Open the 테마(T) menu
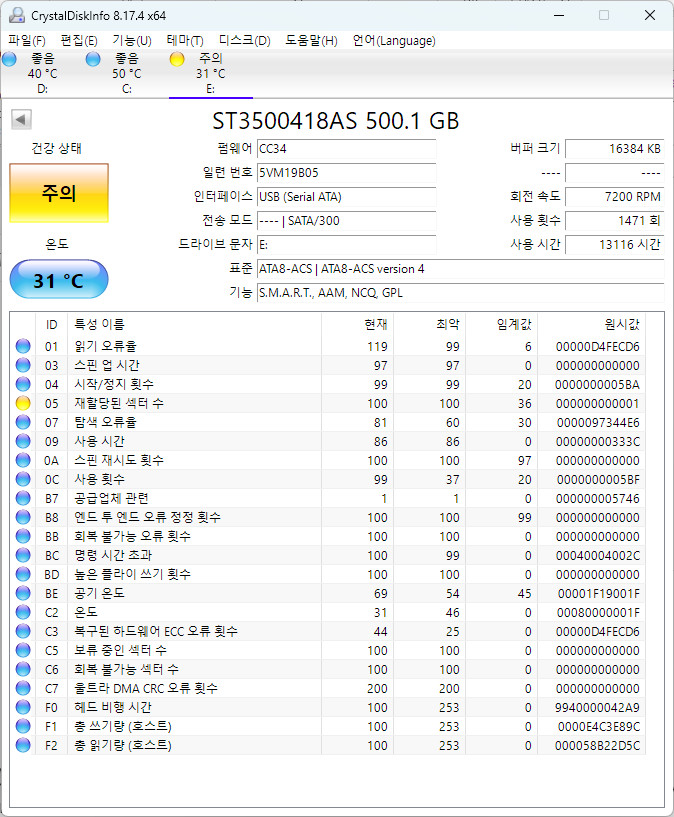This screenshot has height=817, width=674. (185, 41)
